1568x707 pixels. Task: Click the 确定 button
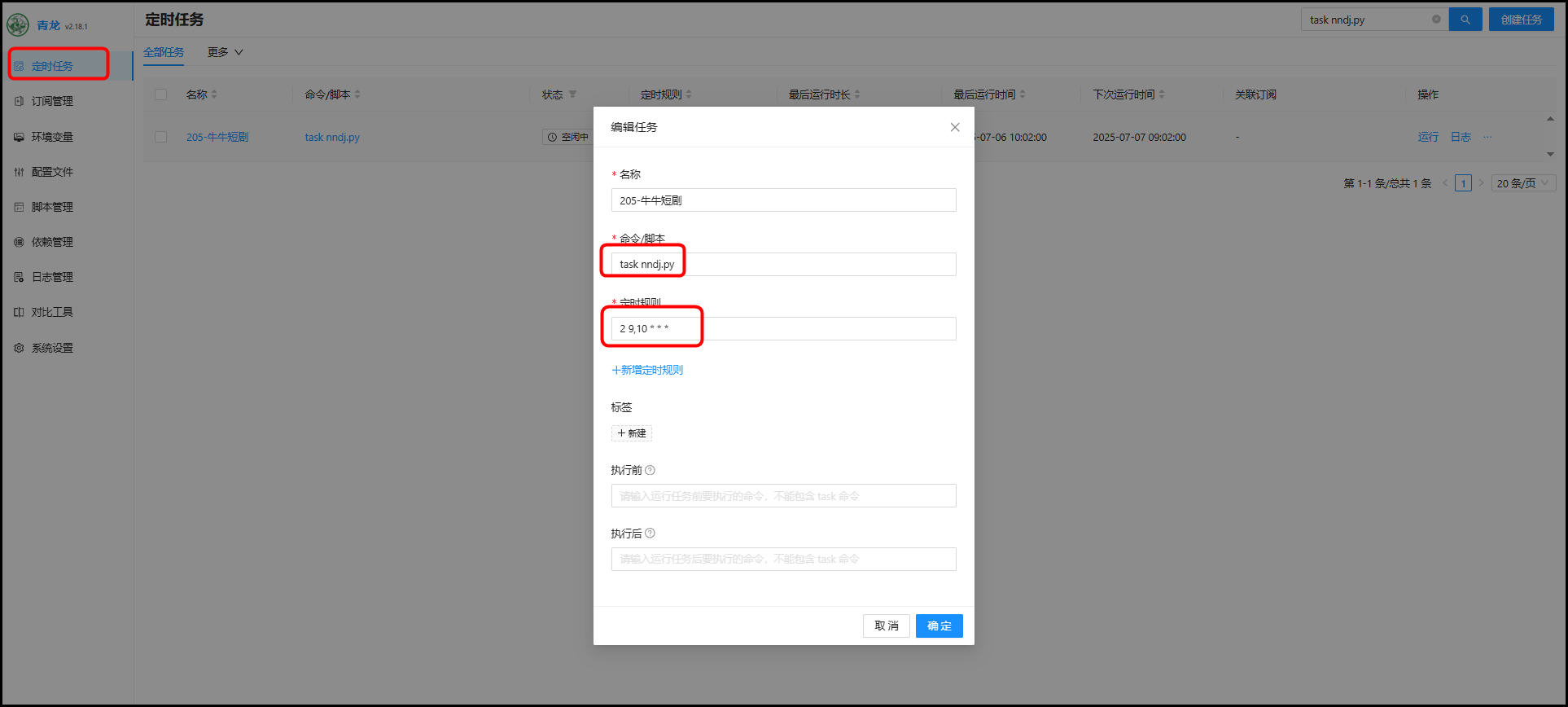pos(939,626)
